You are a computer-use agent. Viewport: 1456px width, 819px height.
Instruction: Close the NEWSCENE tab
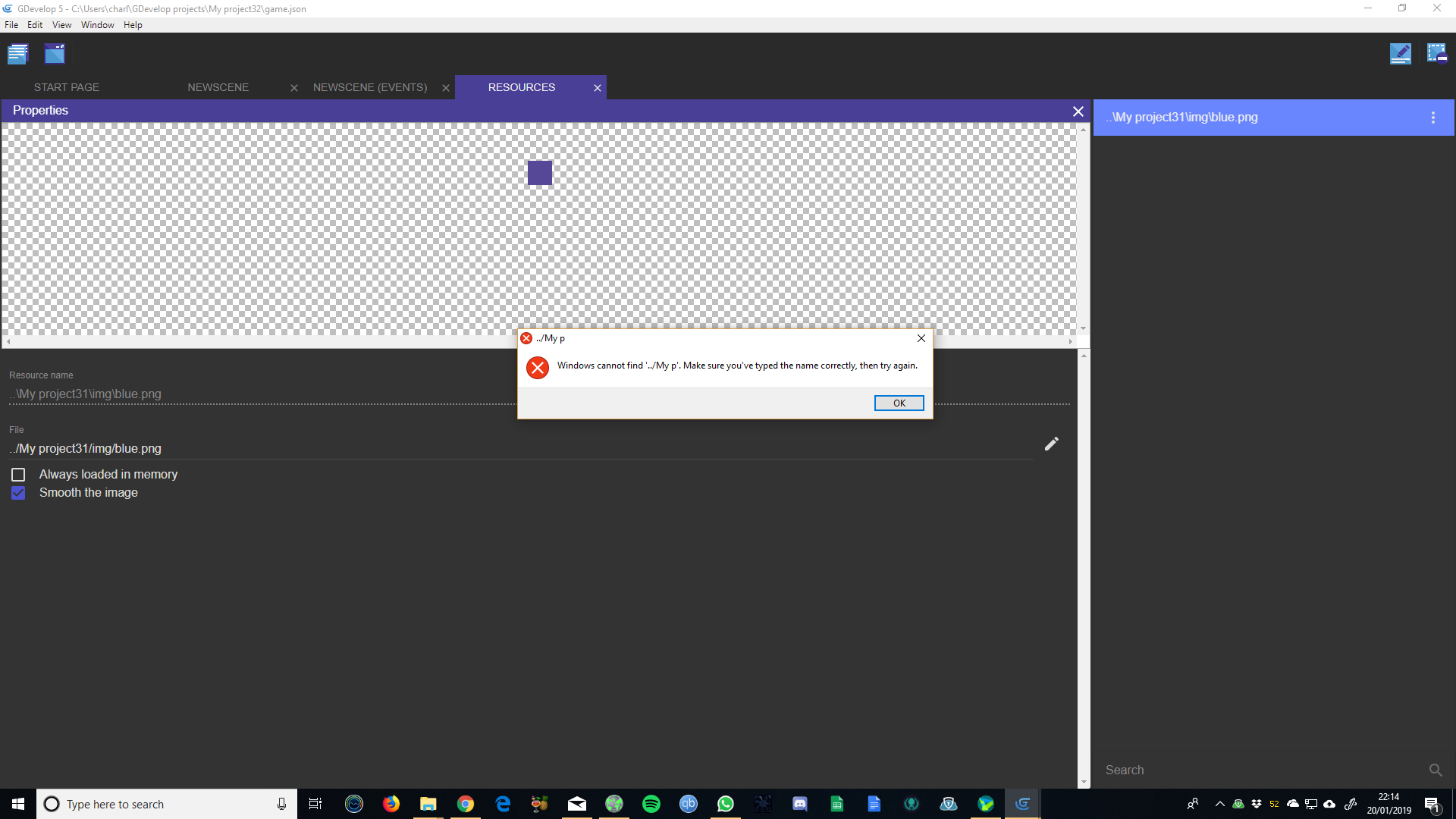tap(294, 88)
